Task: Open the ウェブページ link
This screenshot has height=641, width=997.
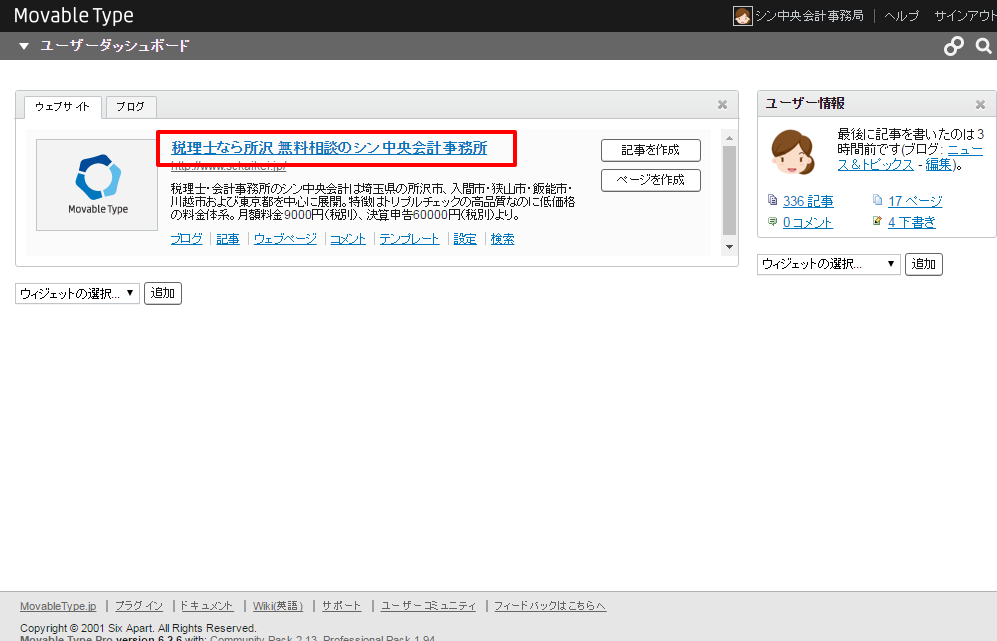Action: tap(285, 238)
